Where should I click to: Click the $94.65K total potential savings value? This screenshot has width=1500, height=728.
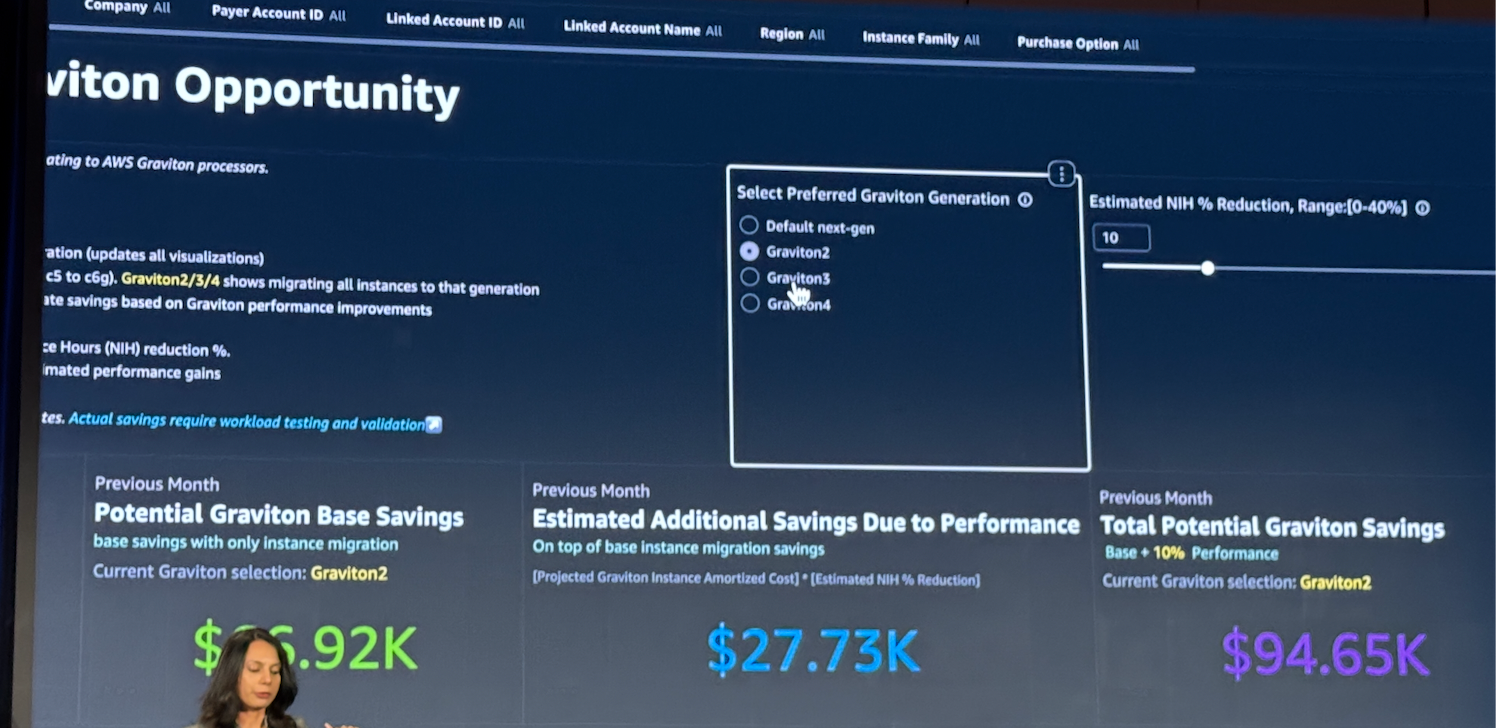(x=1325, y=653)
